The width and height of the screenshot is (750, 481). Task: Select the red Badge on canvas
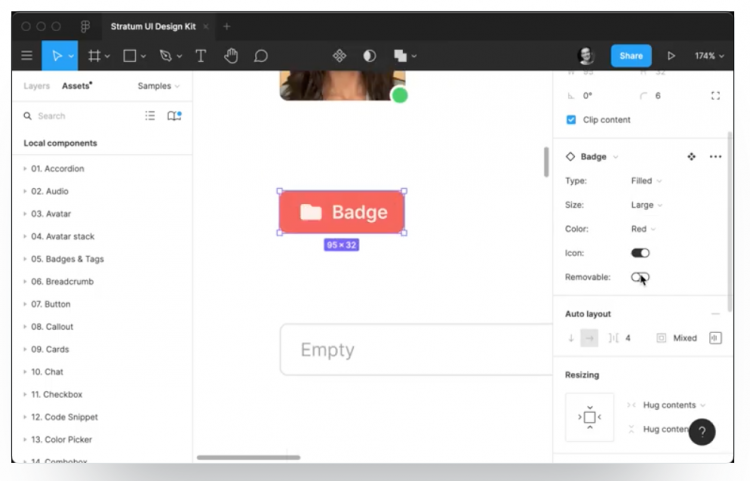[x=342, y=212]
